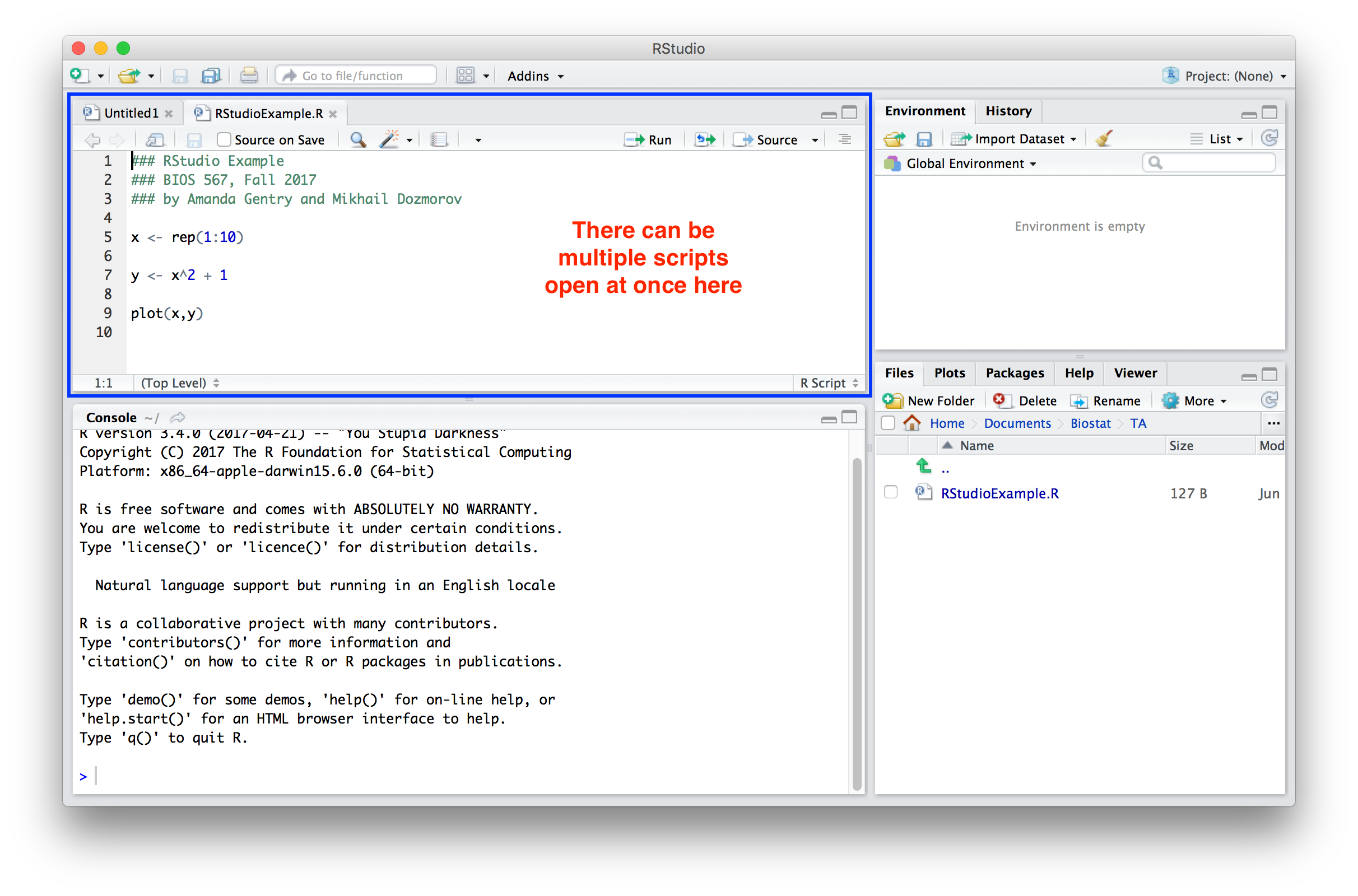
Task: Check the select-all files checkbox
Action: click(887, 423)
